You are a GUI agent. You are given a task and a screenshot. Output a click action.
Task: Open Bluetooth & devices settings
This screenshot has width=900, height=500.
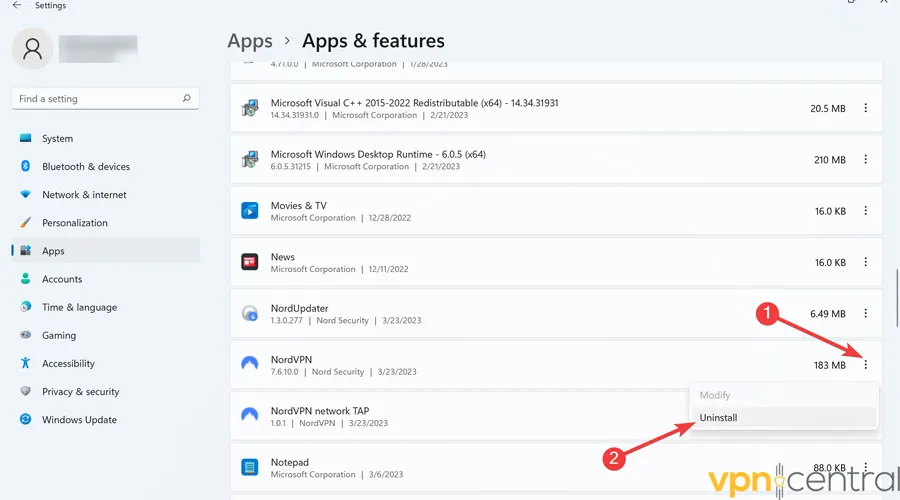coord(106,166)
